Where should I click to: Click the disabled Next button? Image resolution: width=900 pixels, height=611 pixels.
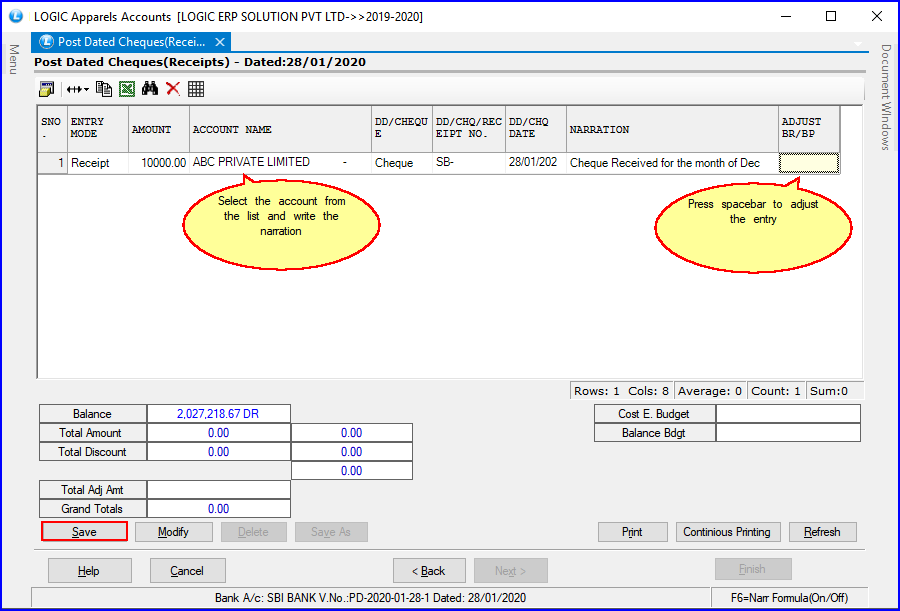coord(510,570)
